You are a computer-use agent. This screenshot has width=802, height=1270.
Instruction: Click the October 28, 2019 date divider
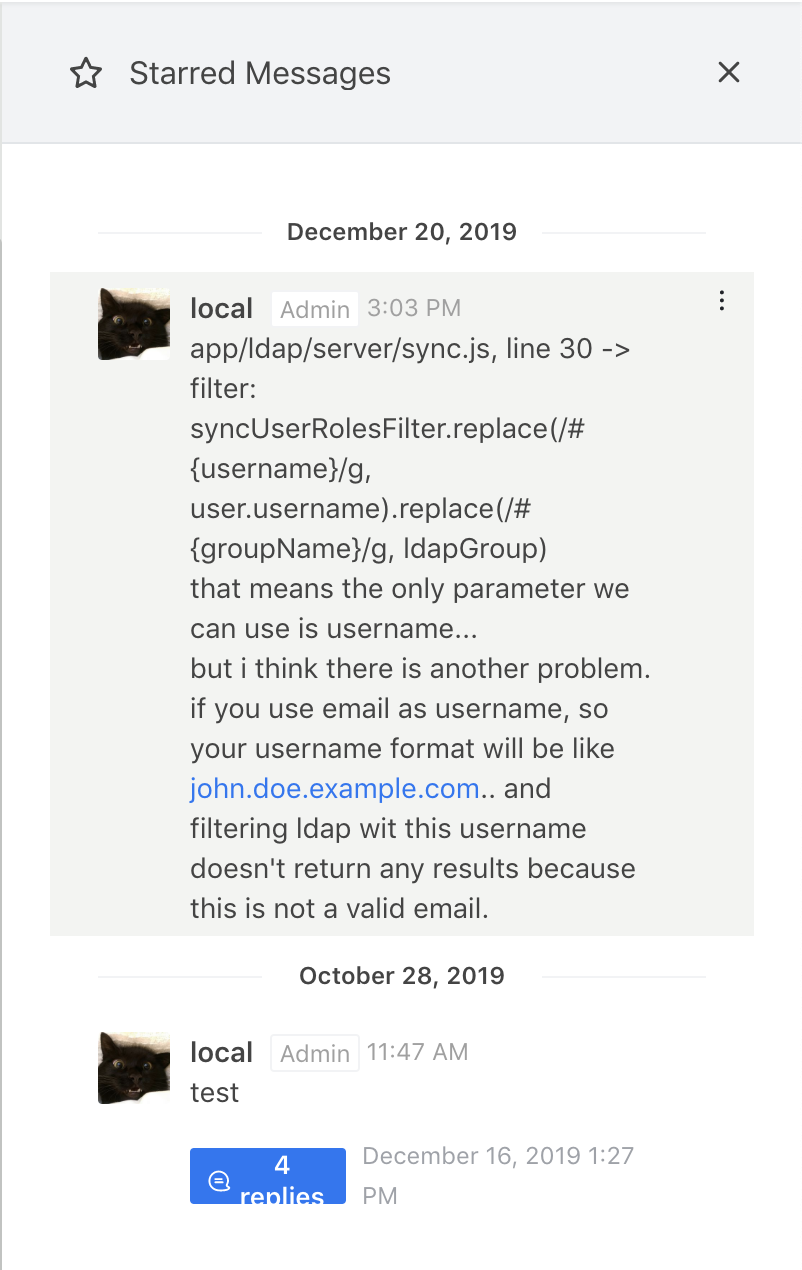(x=402, y=976)
